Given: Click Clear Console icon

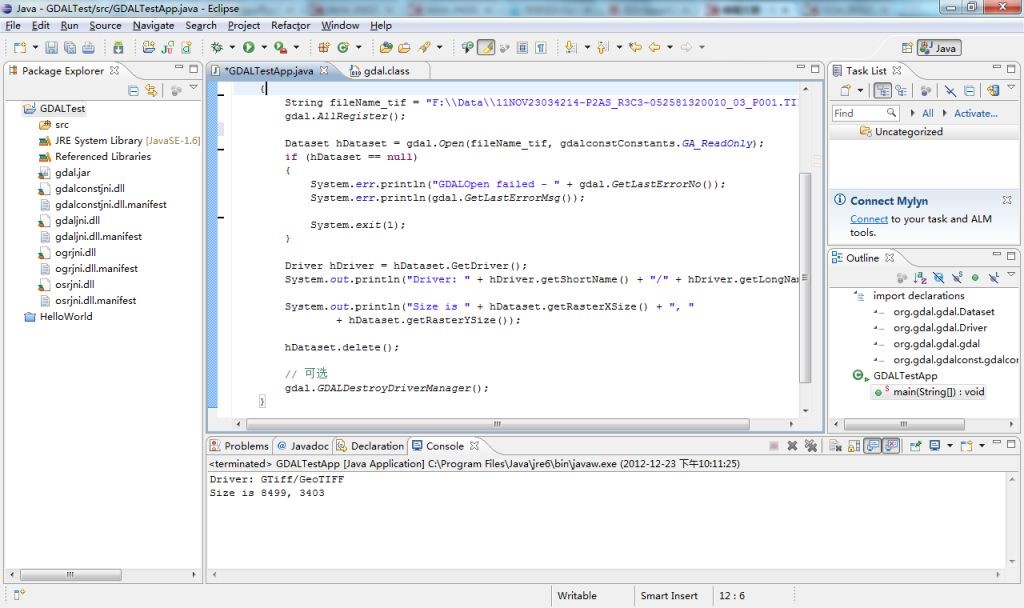Looking at the screenshot, I should (835, 446).
